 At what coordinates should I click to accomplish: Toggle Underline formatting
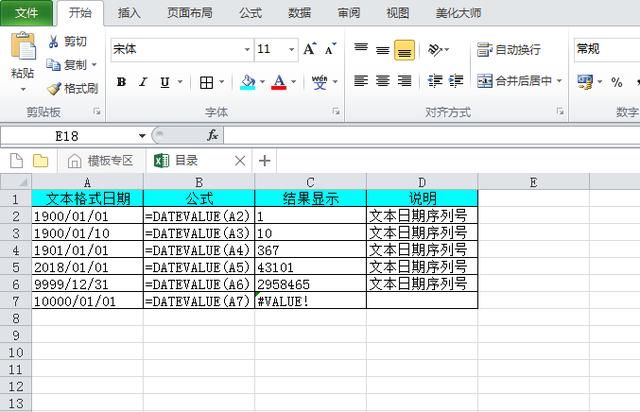(x=165, y=82)
